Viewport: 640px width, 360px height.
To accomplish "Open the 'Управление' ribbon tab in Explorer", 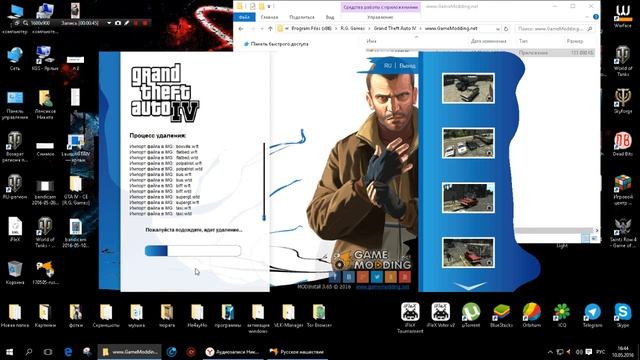I will point(380,17).
